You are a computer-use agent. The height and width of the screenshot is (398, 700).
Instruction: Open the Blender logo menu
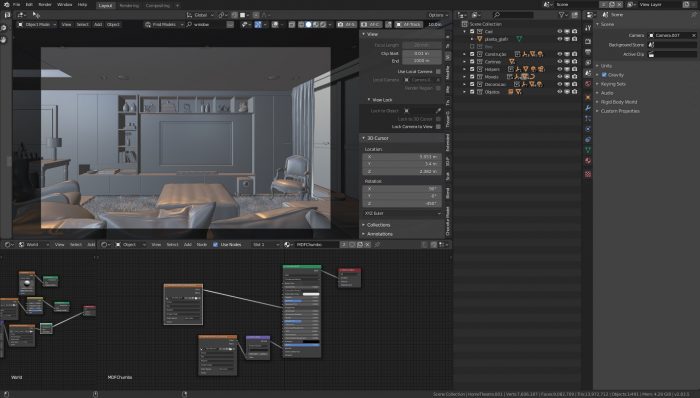point(6,4)
